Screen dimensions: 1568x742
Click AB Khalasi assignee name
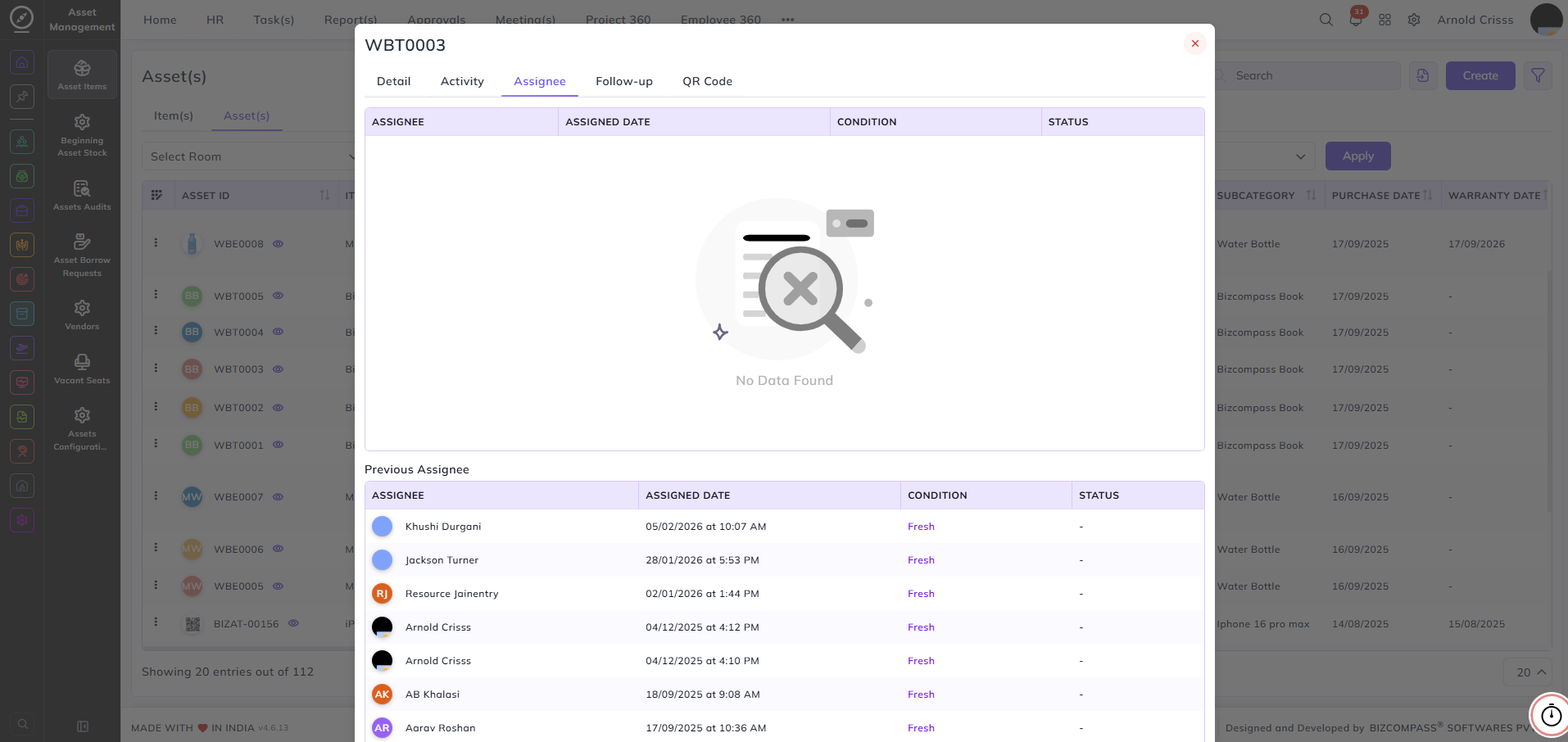pyautogui.click(x=432, y=694)
